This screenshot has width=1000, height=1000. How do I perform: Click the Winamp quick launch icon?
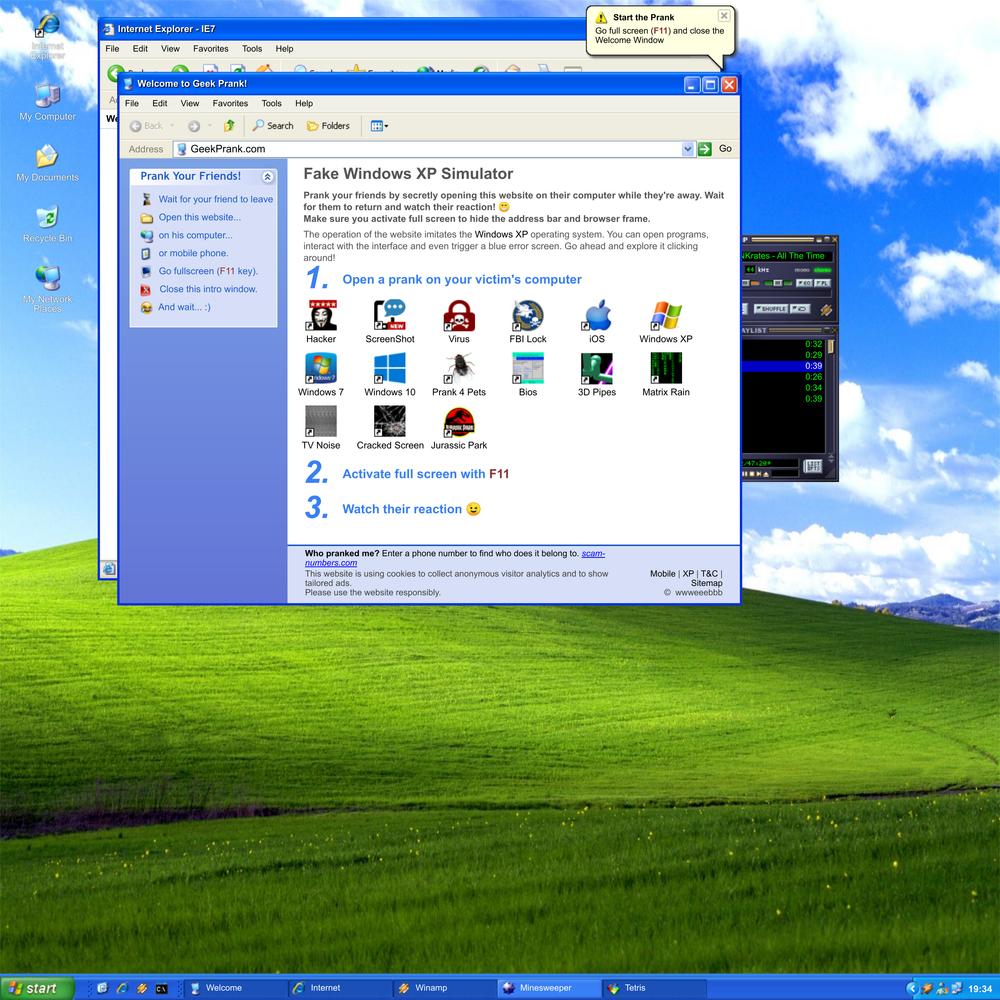(142, 989)
